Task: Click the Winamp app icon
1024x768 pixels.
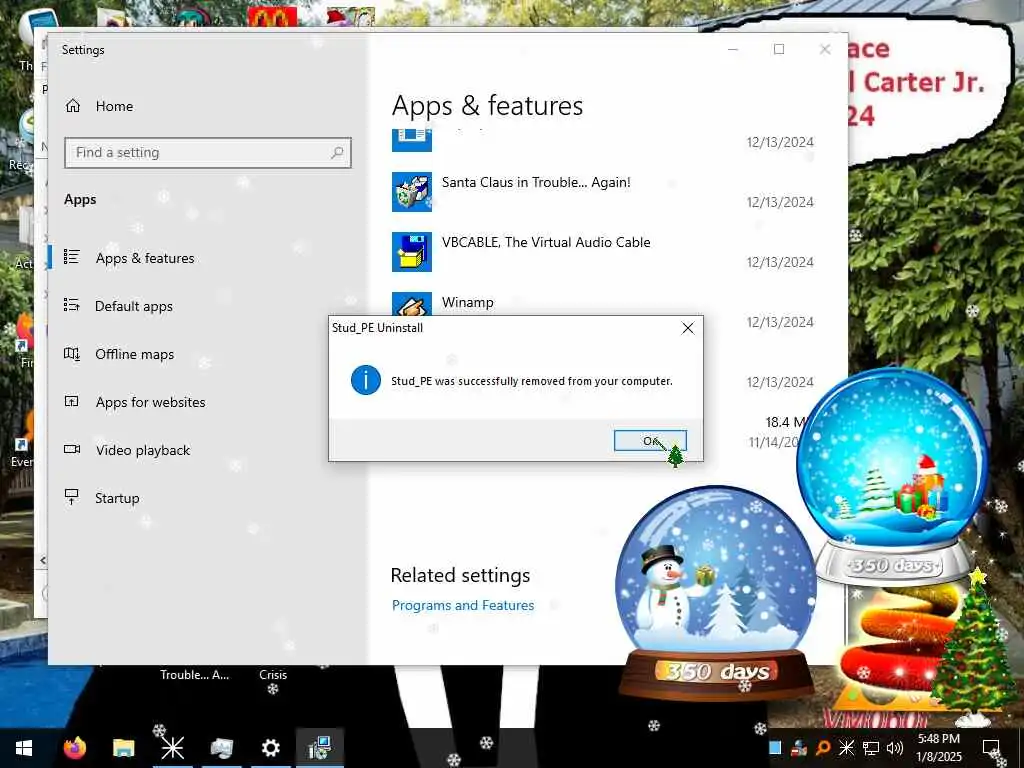Action: pyautogui.click(x=411, y=304)
